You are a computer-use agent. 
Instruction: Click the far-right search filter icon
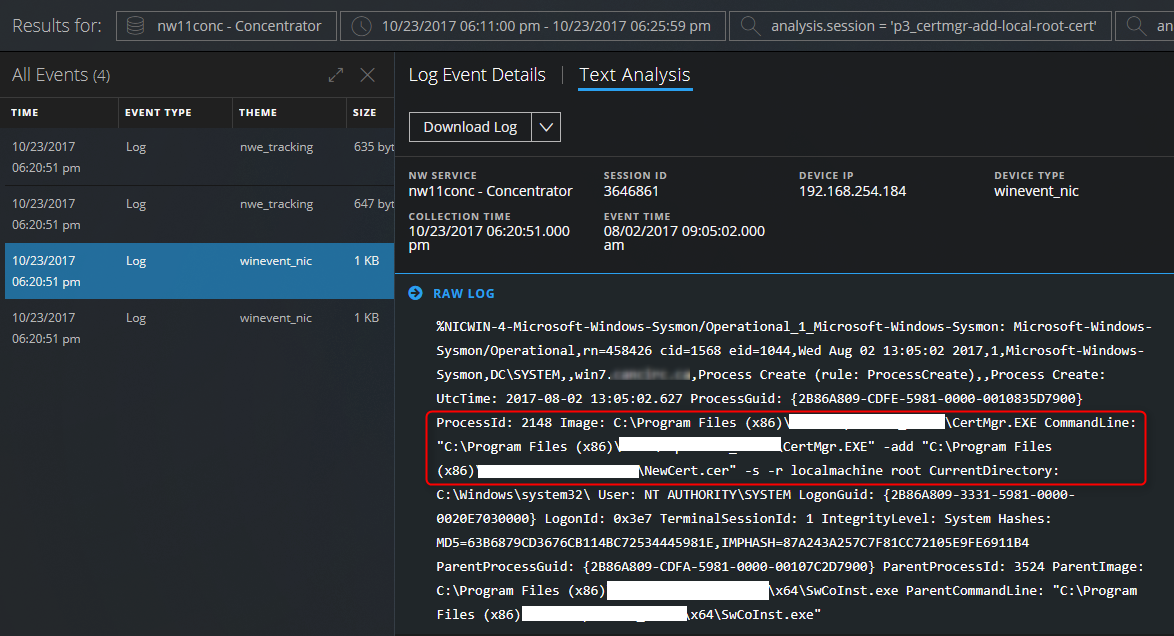[x=1133, y=26]
